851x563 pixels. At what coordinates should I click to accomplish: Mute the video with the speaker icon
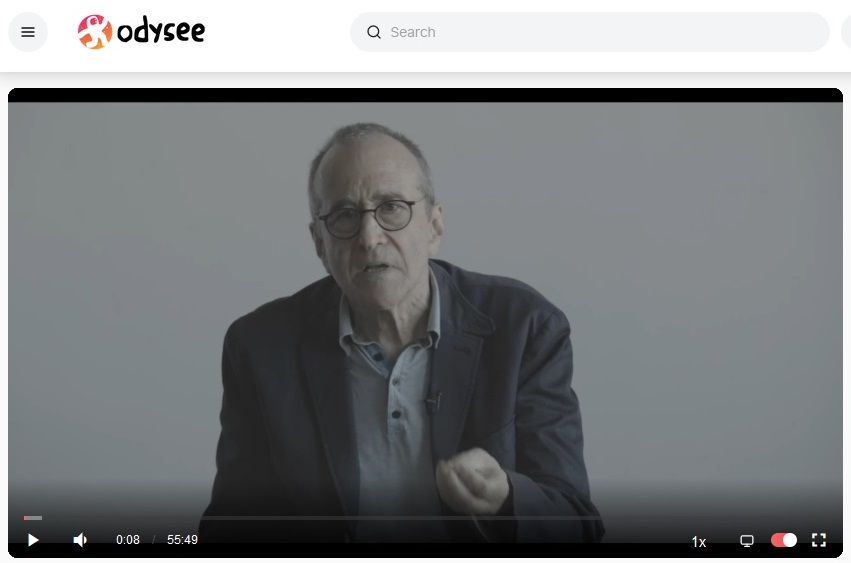click(x=80, y=540)
